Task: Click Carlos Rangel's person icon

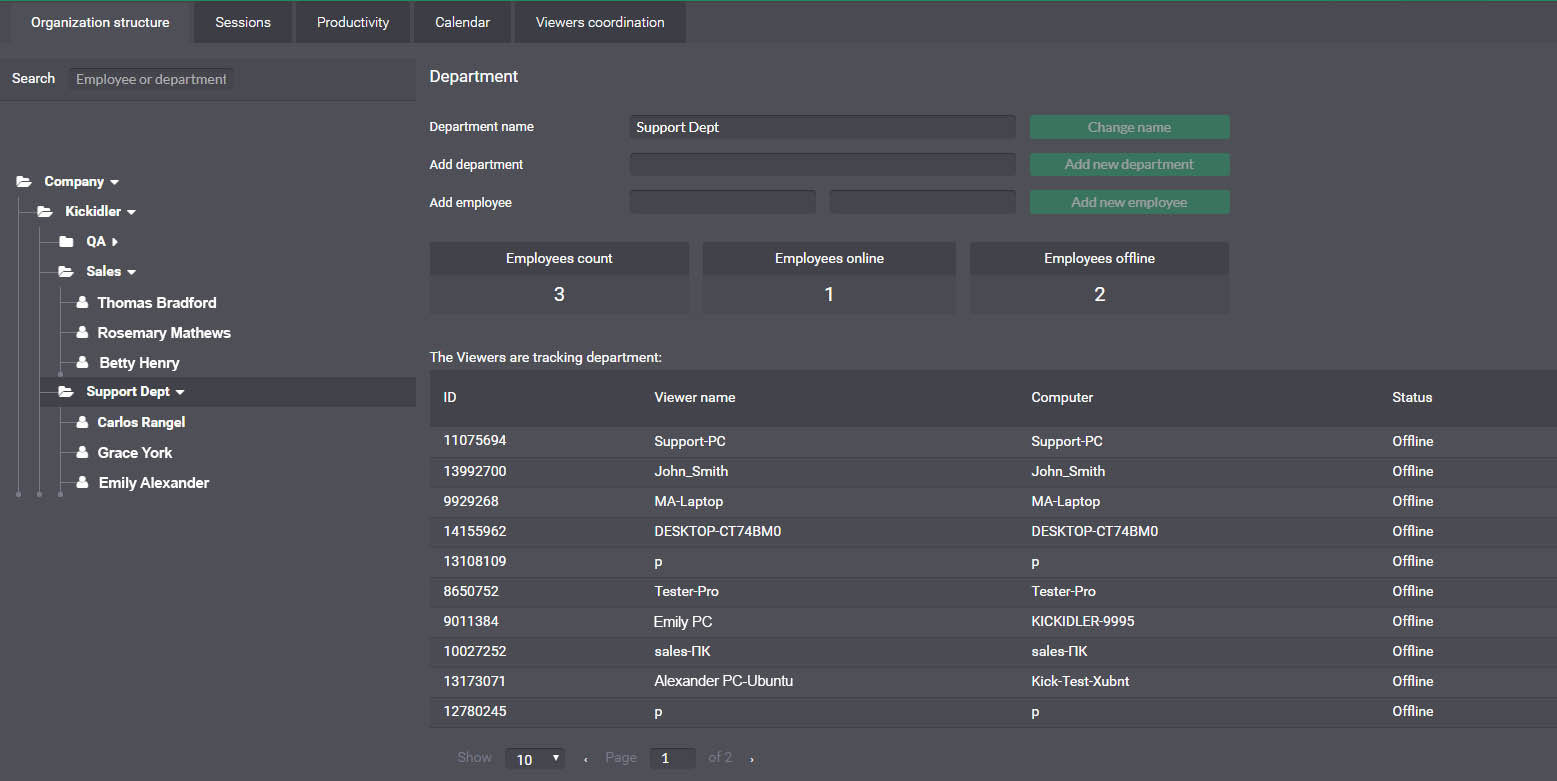Action: (82, 422)
